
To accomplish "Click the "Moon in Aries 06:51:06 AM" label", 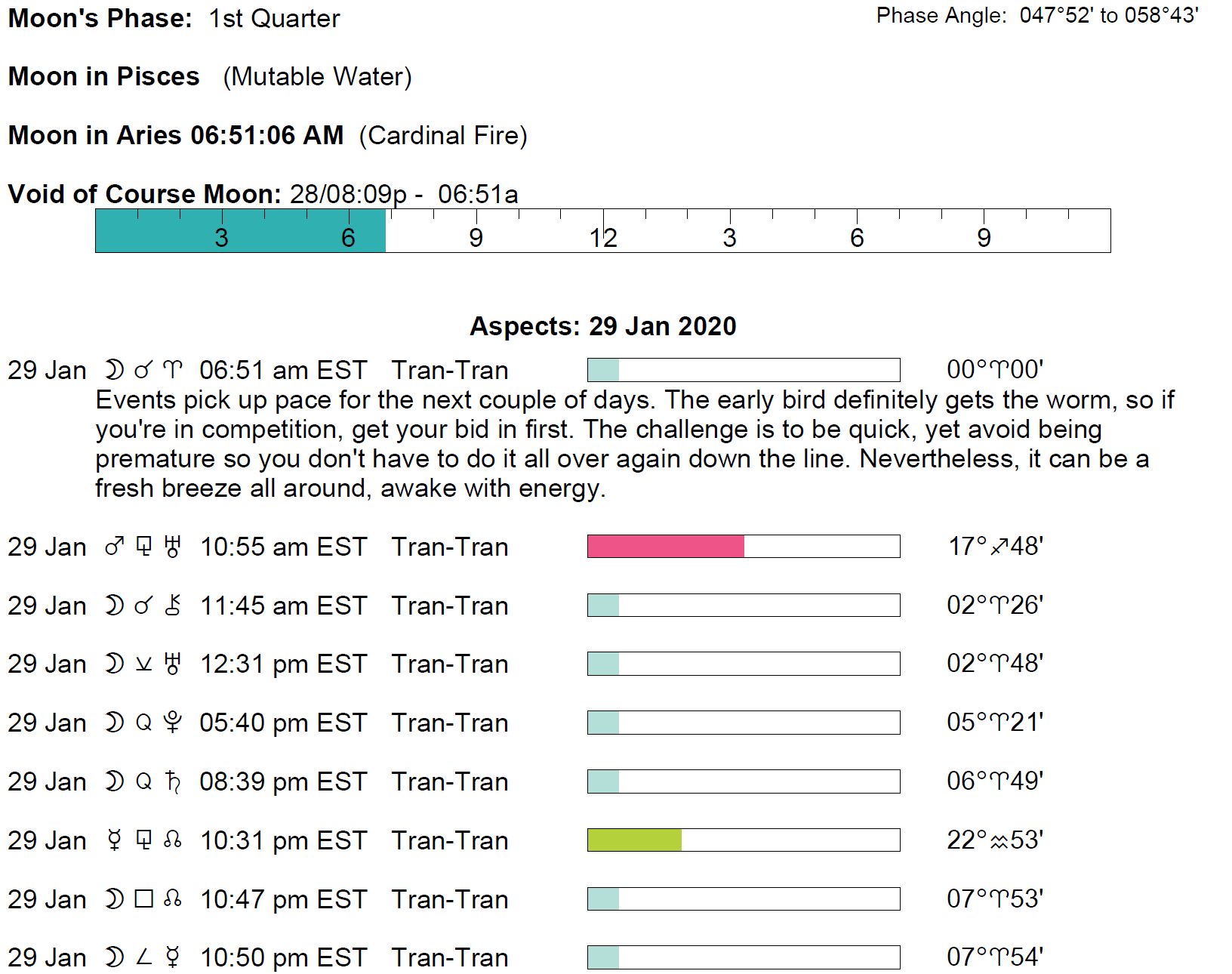I will (175, 135).
